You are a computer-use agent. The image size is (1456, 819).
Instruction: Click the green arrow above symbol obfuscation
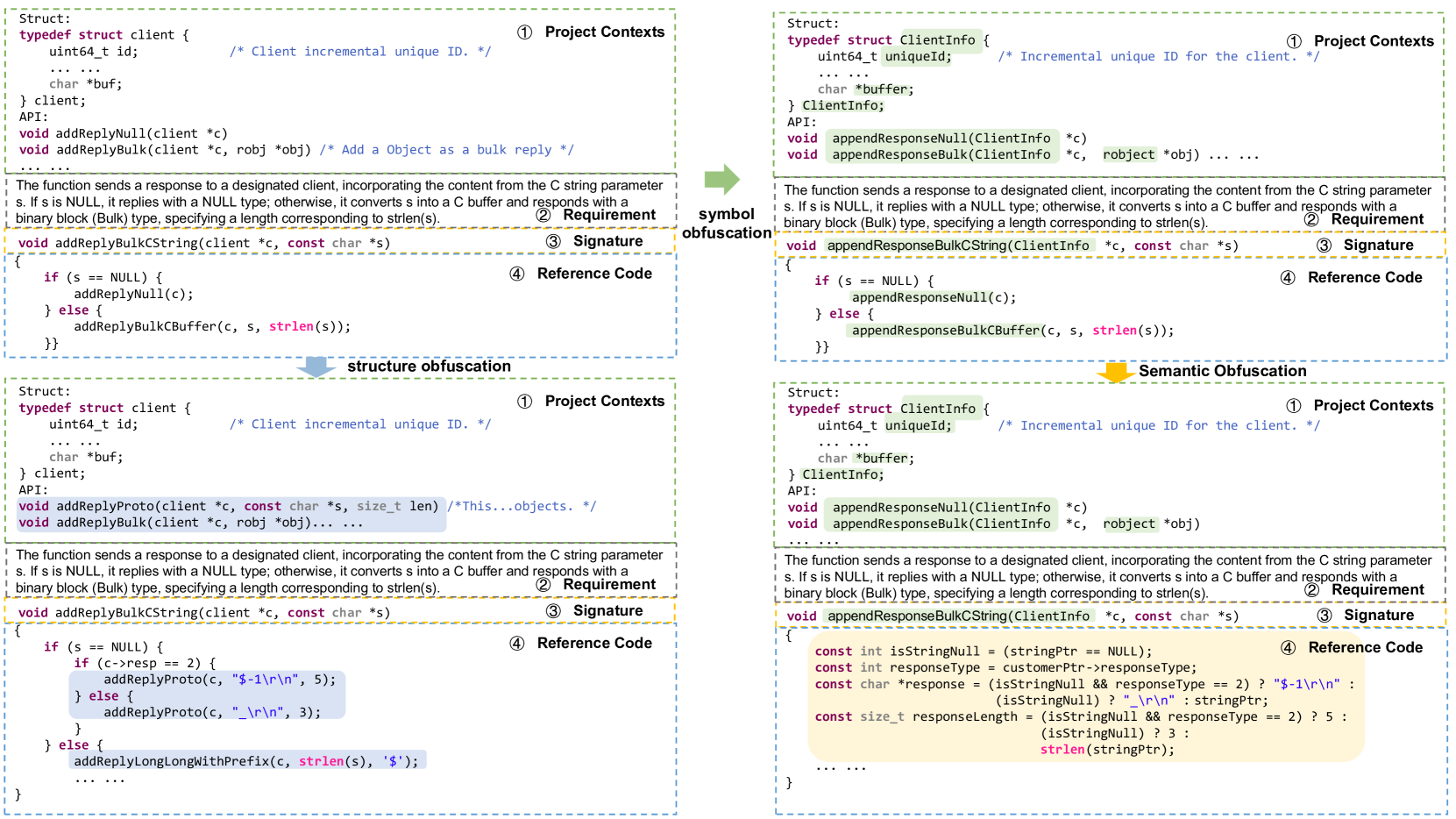(x=721, y=180)
